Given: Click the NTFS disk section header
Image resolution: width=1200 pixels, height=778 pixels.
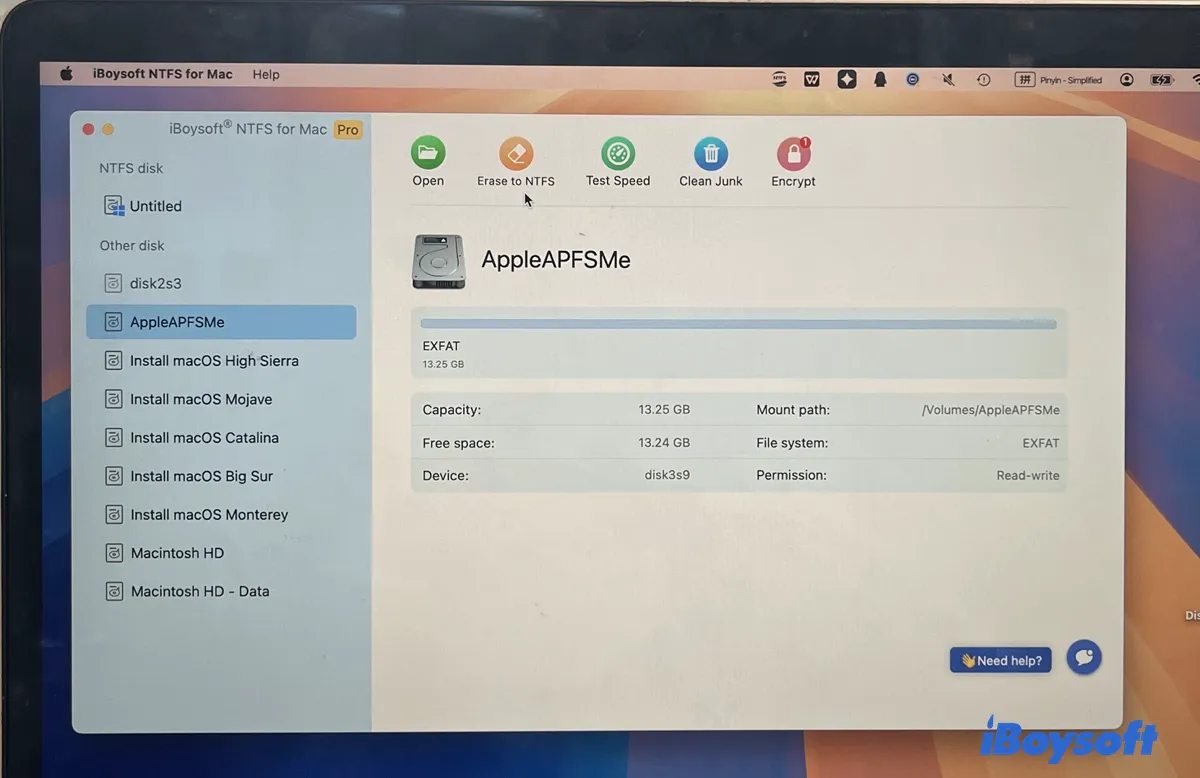Looking at the screenshot, I should (131, 168).
